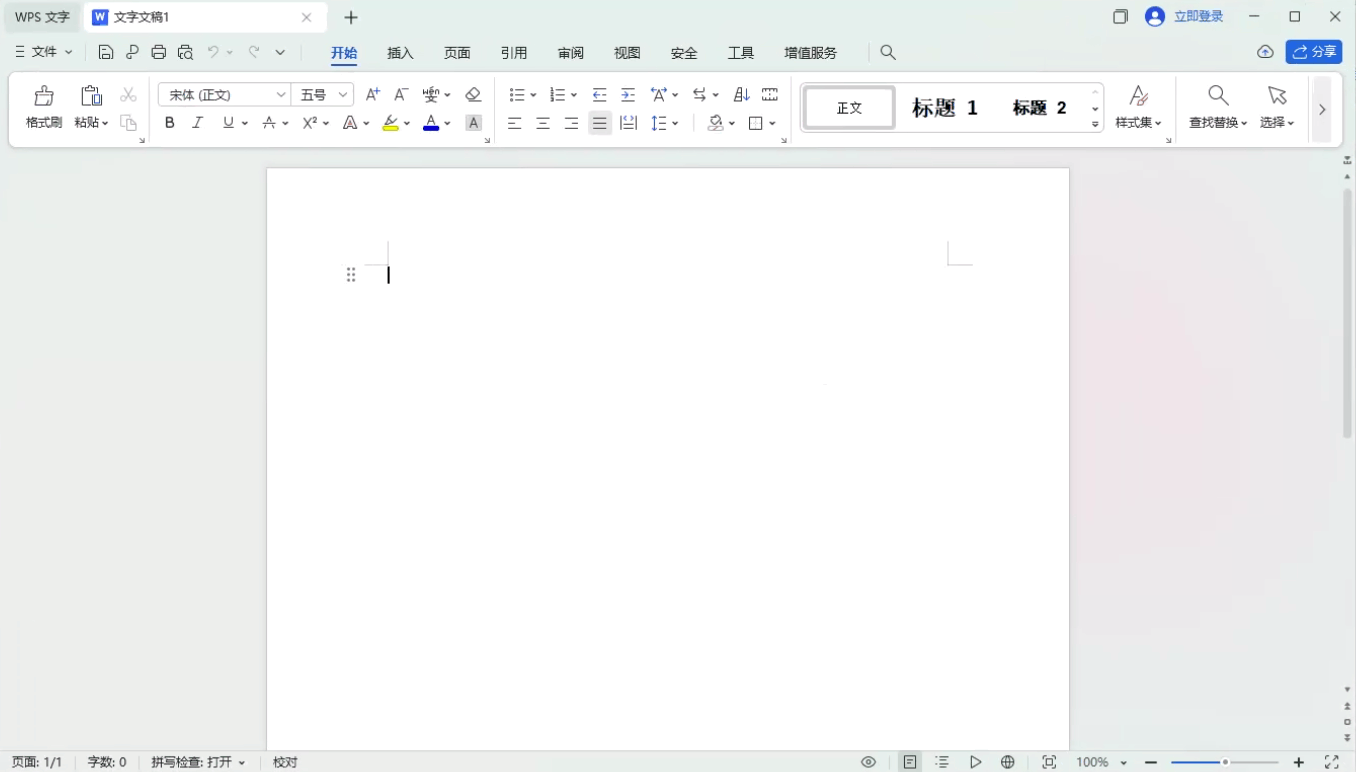Click 校对 in the status bar

click(285, 762)
